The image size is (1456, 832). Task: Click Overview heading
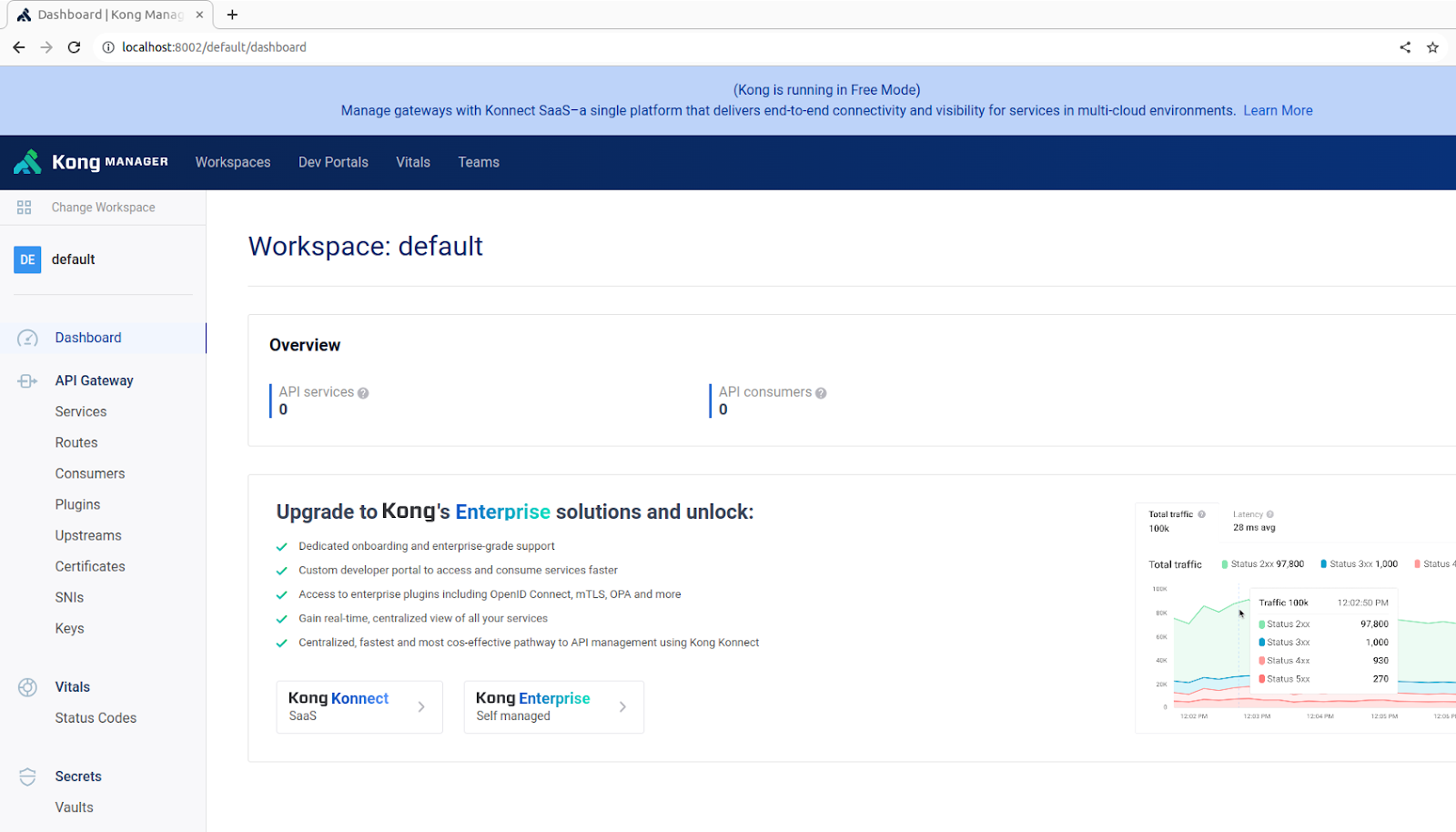(x=305, y=345)
